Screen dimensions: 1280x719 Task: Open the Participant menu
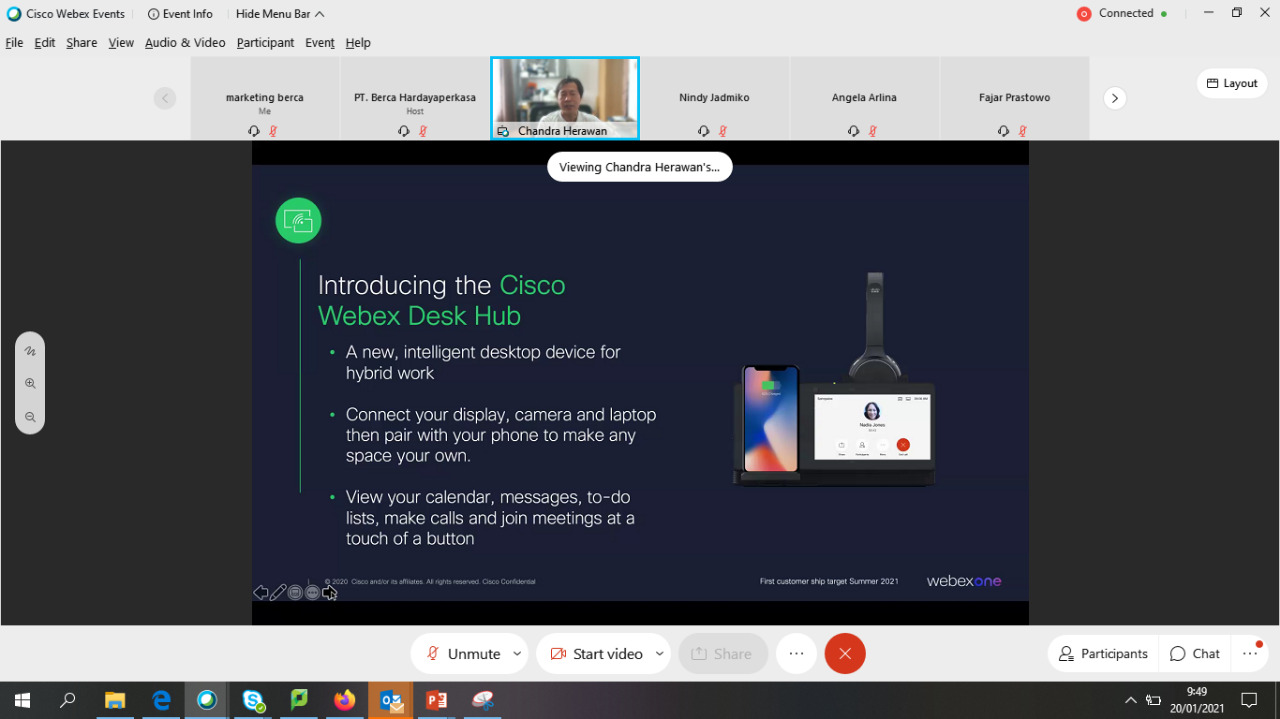(265, 43)
